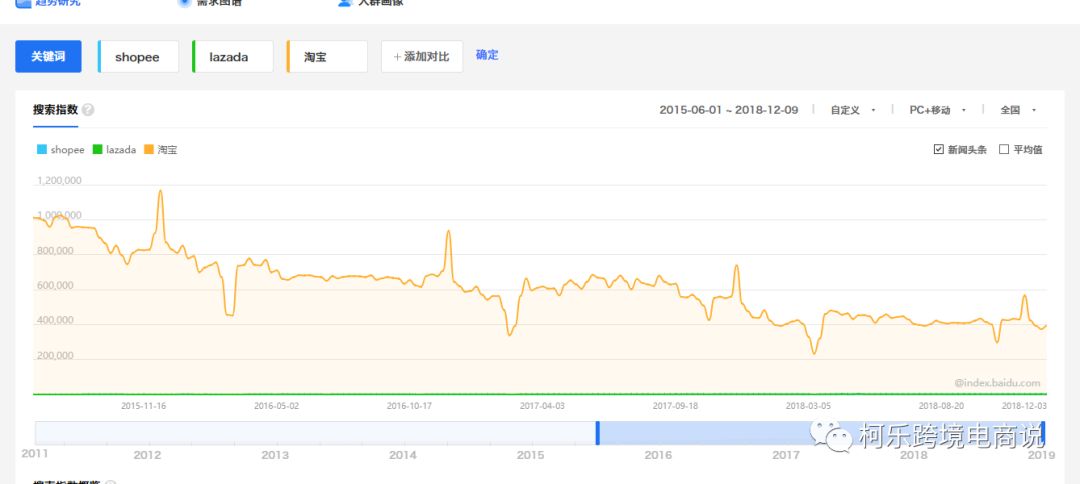Select the 淘宝 keyword box

[x=327, y=56]
